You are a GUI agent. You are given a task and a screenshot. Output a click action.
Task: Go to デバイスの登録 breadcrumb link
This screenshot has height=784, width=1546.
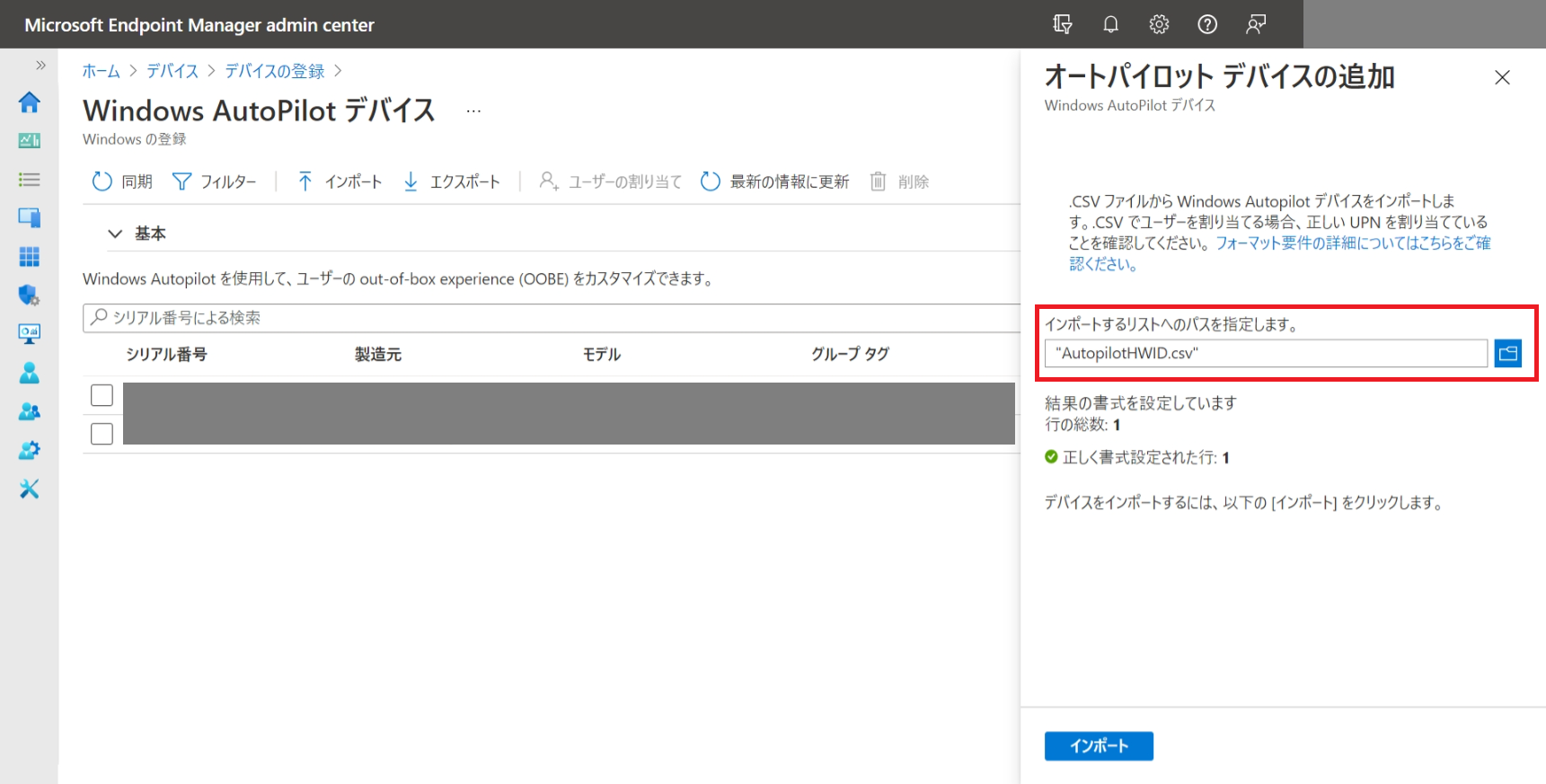click(275, 71)
